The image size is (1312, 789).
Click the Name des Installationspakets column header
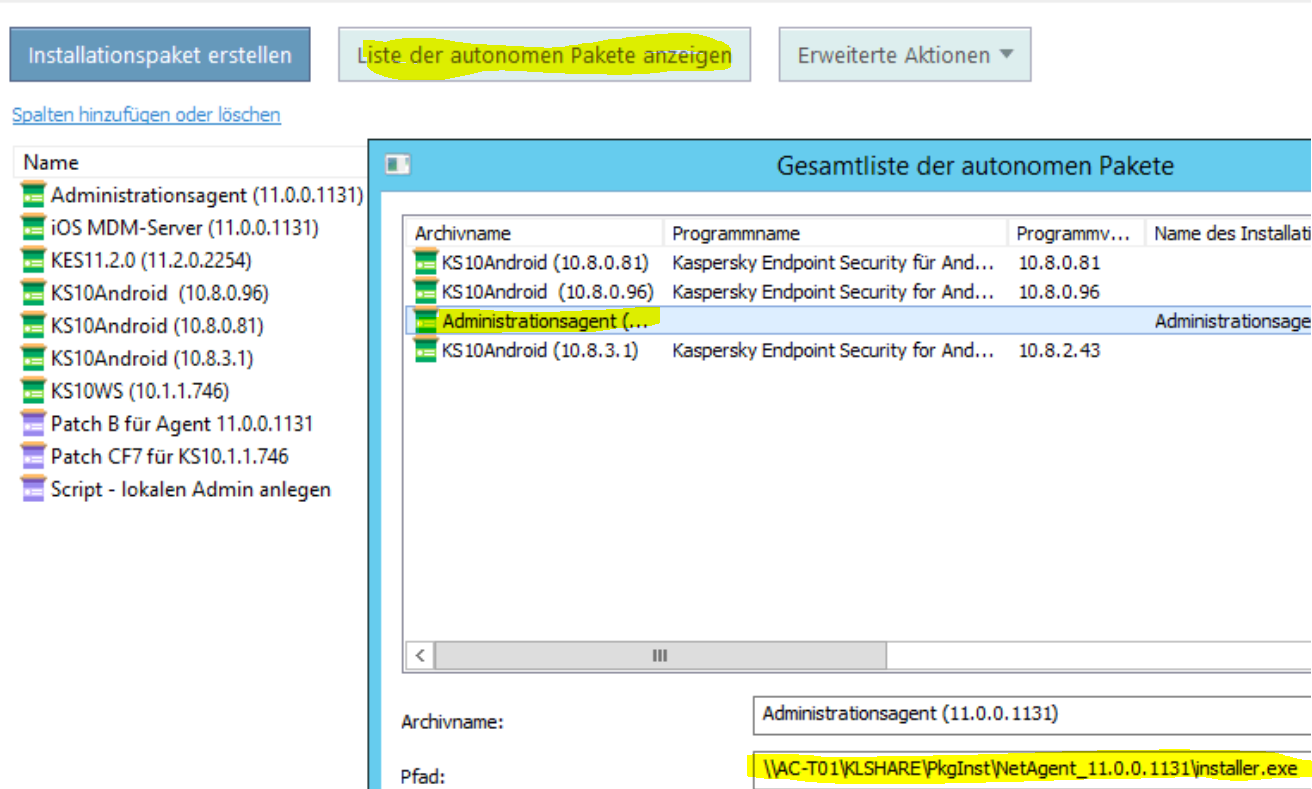1228,234
